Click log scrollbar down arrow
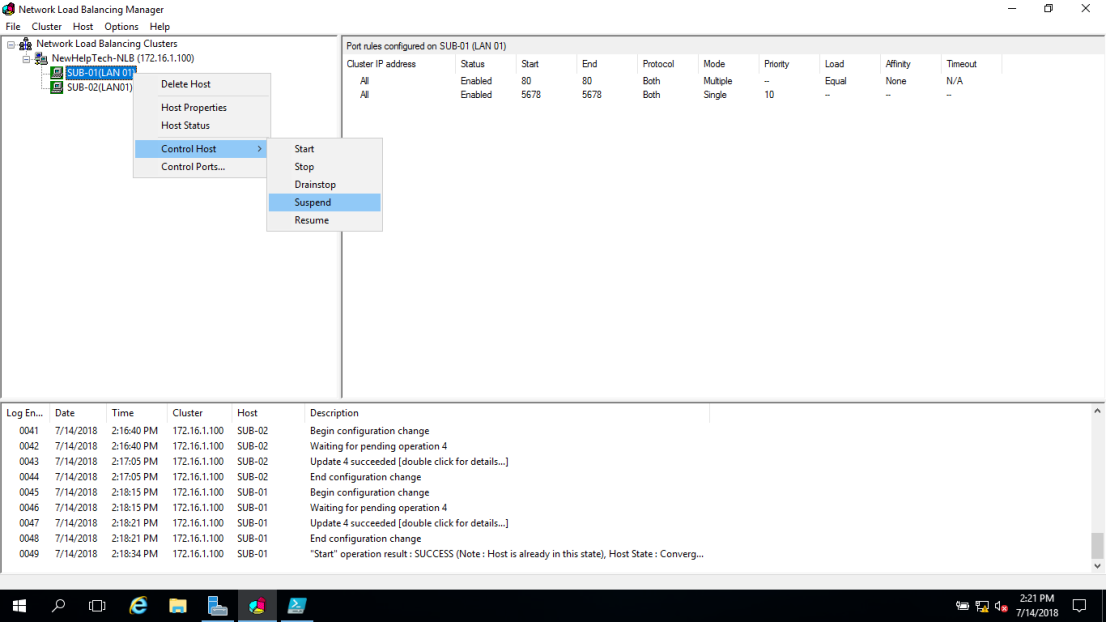The height and width of the screenshot is (622, 1106). [1098, 566]
